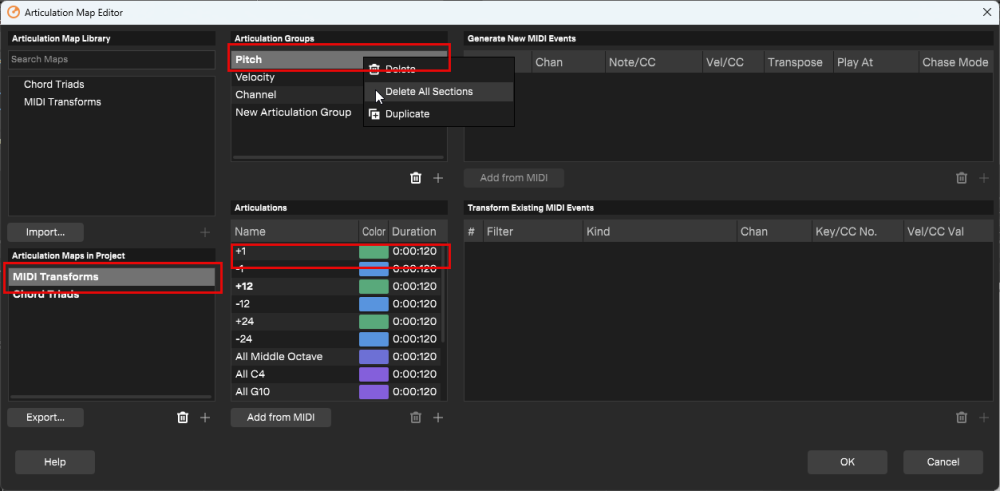The height and width of the screenshot is (491, 1000).
Task: Add a new articulation group with plus icon
Action: click(x=438, y=178)
